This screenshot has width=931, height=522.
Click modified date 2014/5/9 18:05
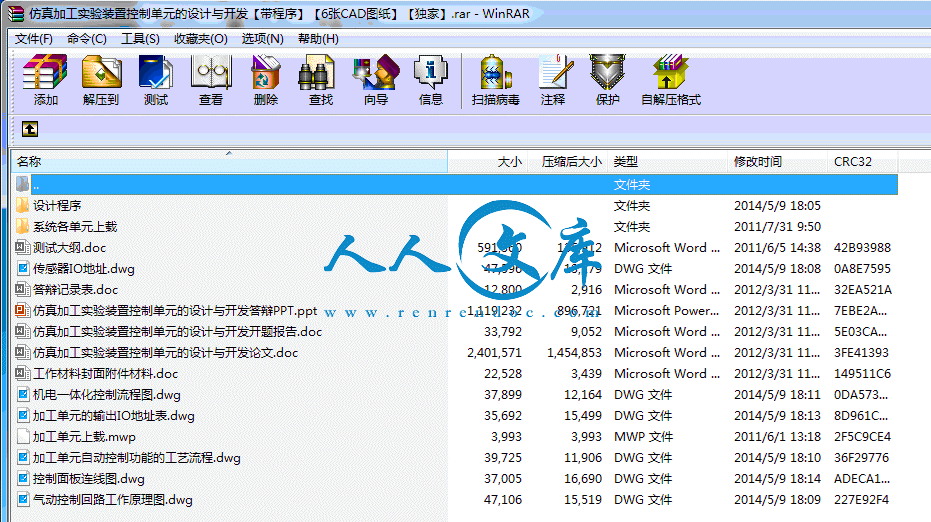click(x=777, y=205)
